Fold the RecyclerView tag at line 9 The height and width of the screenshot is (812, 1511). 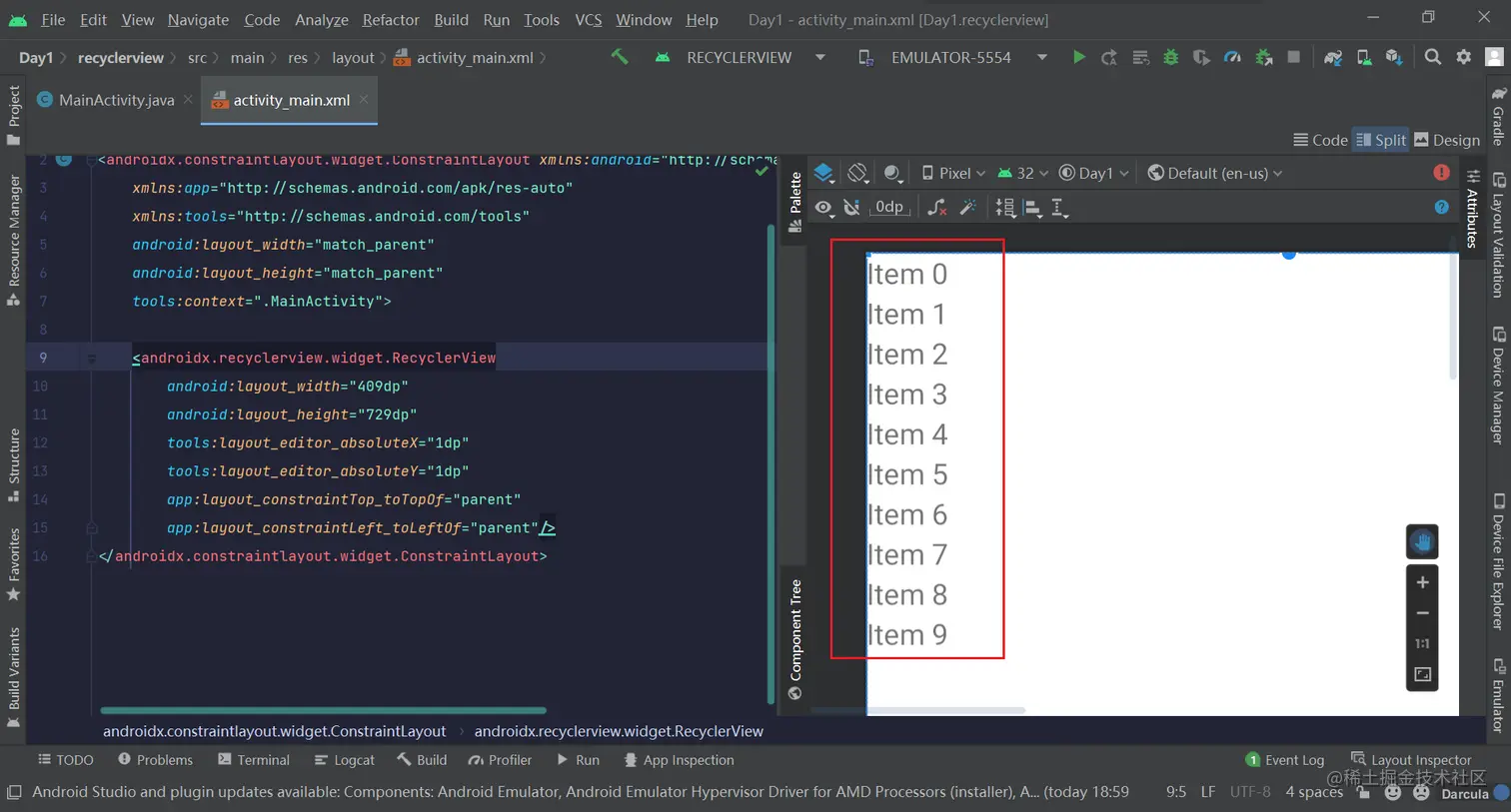coord(91,358)
